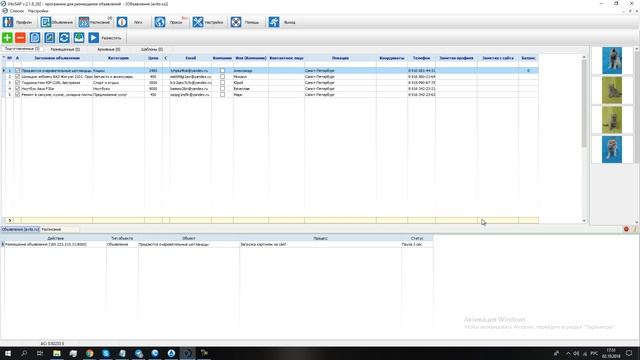Open the Список menu
Screen dimensions: 640x360
click(x=17, y=11)
